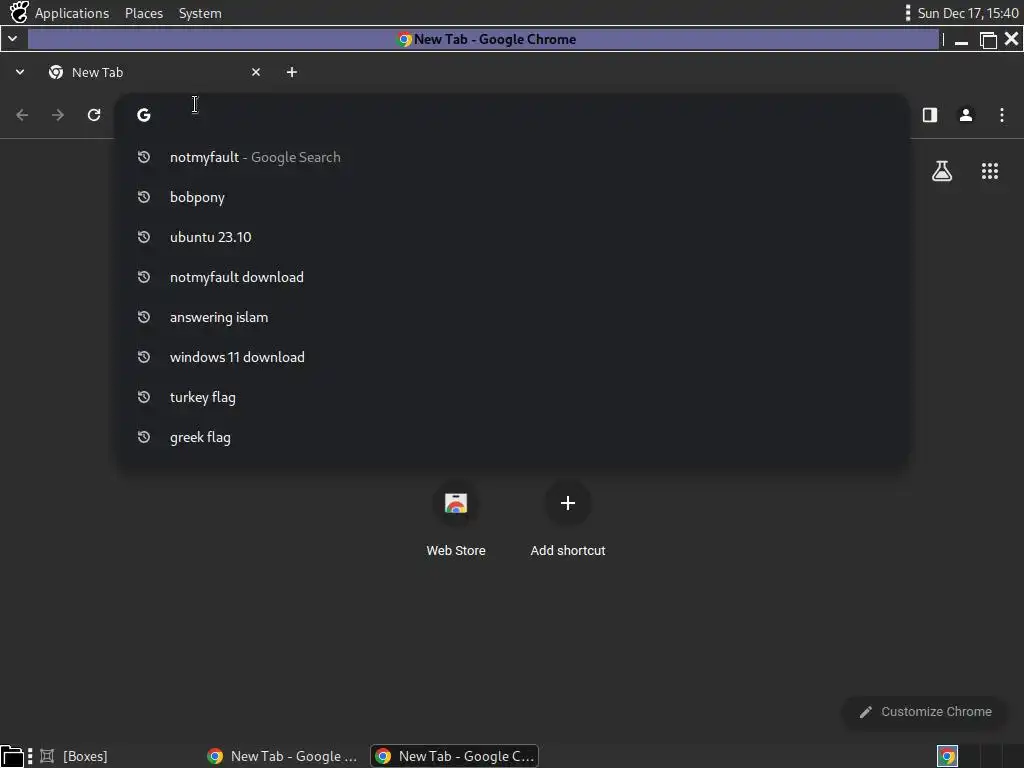This screenshot has width=1024, height=768.
Task: Open the System menu
Action: (200, 13)
